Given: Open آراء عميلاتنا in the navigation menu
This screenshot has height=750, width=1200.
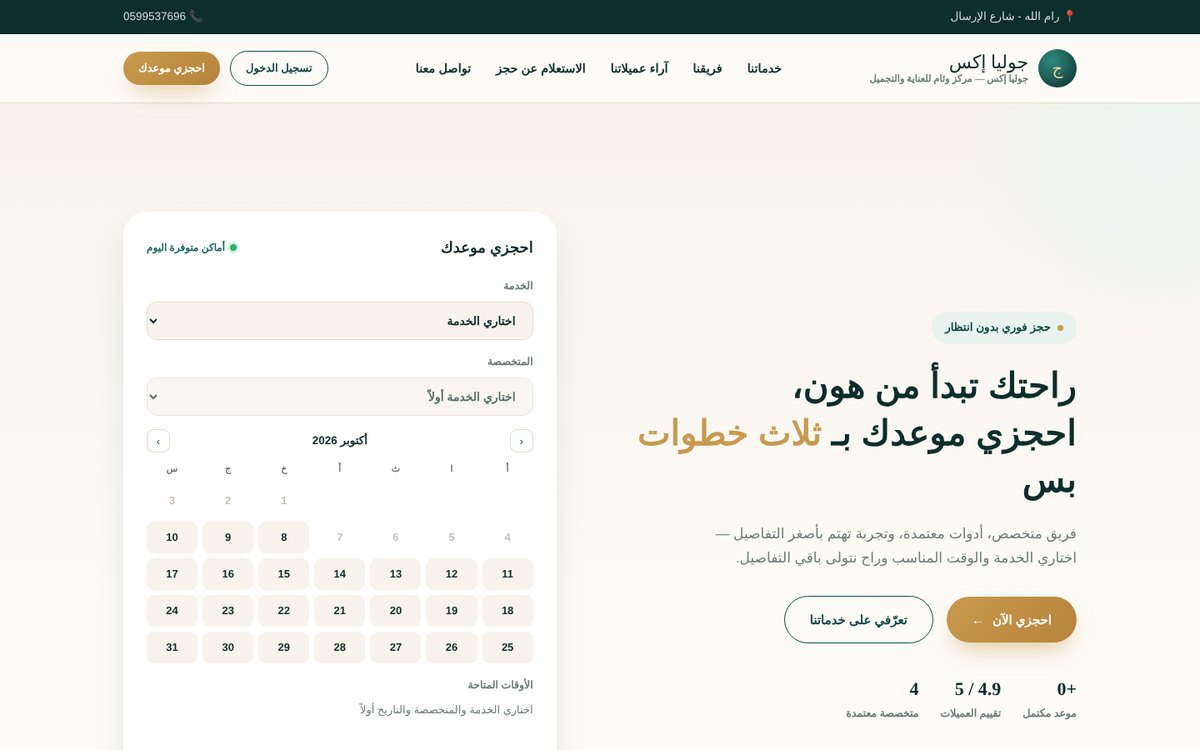Looking at the screenshot, I should tap(639, 68).
